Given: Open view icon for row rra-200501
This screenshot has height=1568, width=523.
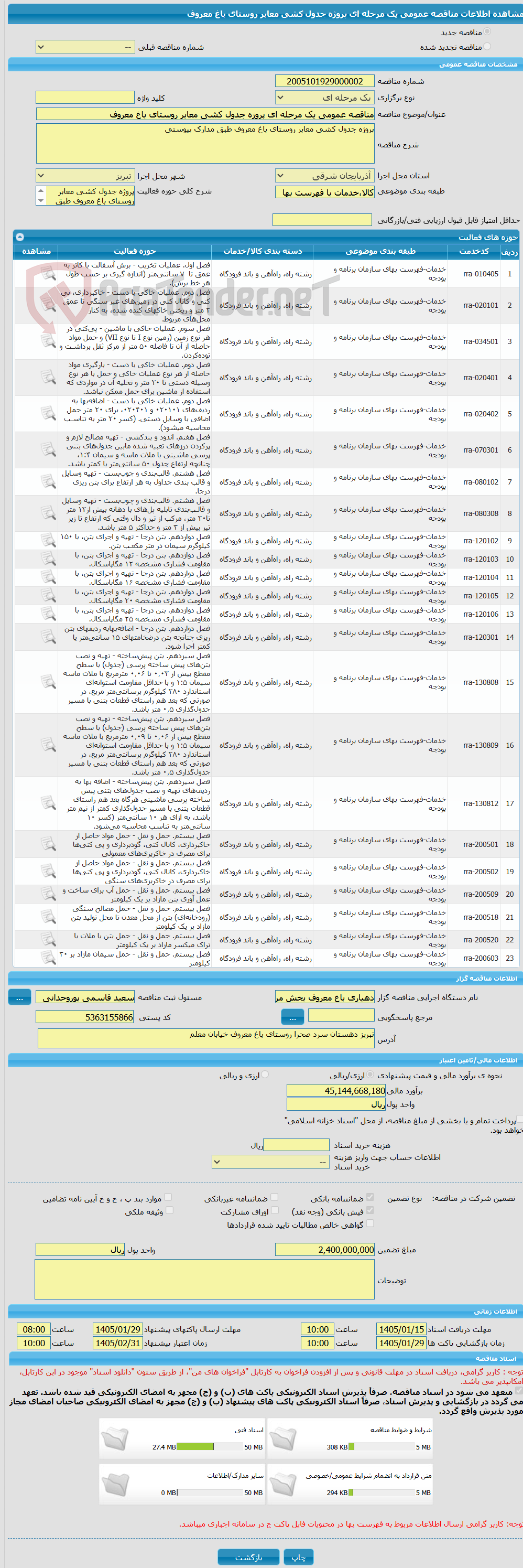Looking at the screenshot, I should 48,844.
